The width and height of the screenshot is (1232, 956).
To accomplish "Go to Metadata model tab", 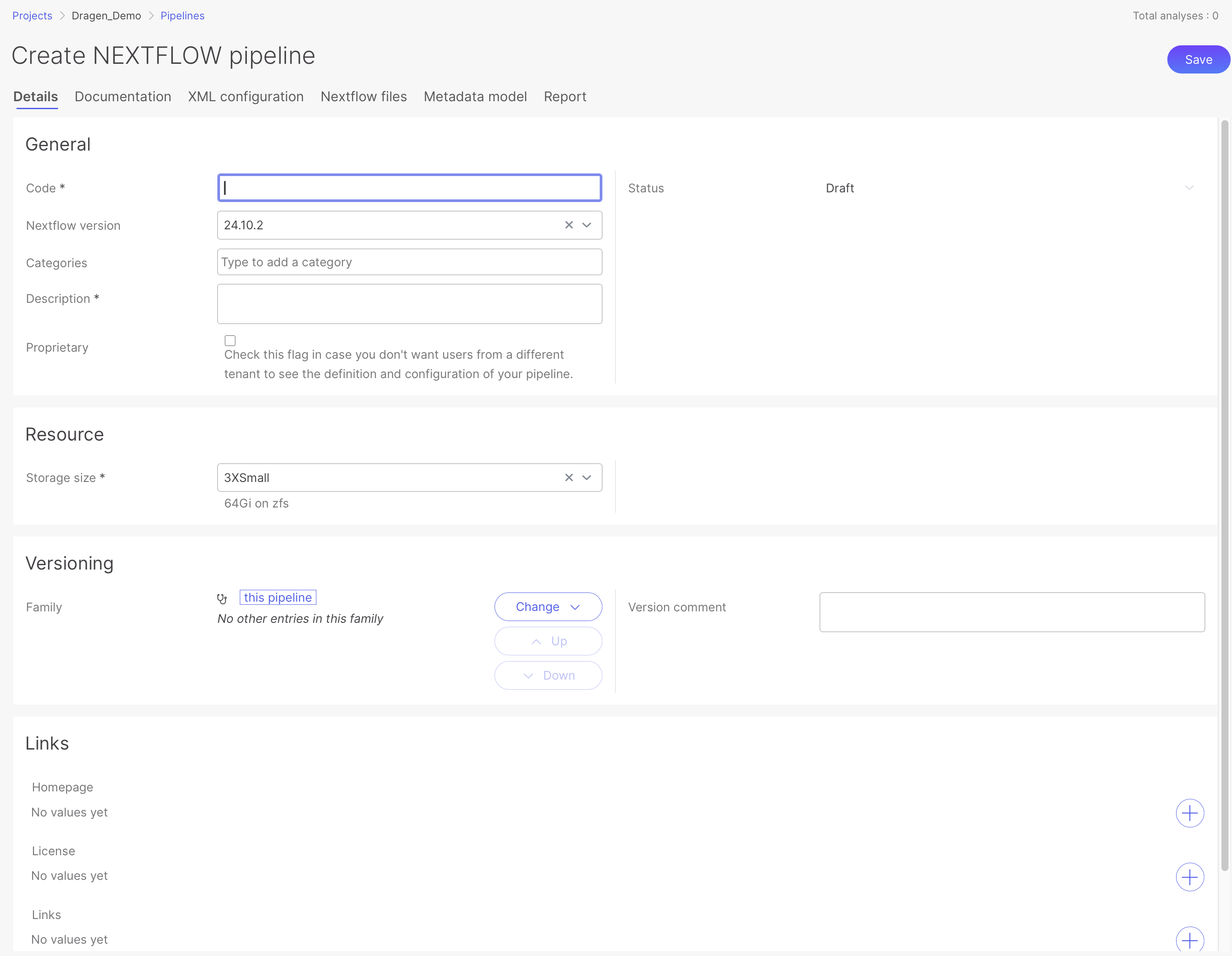I will tap(475, 96).
